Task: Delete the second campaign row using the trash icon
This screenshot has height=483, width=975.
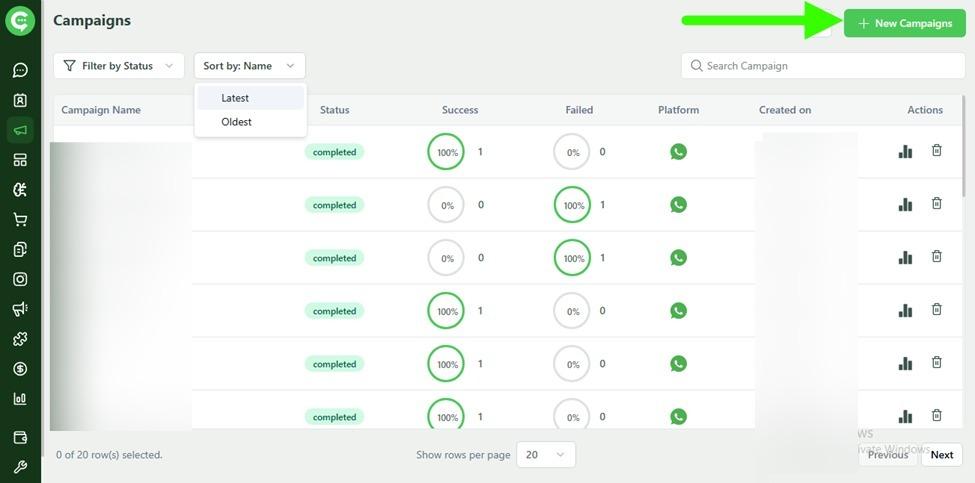Action: (x=936, y=203)
